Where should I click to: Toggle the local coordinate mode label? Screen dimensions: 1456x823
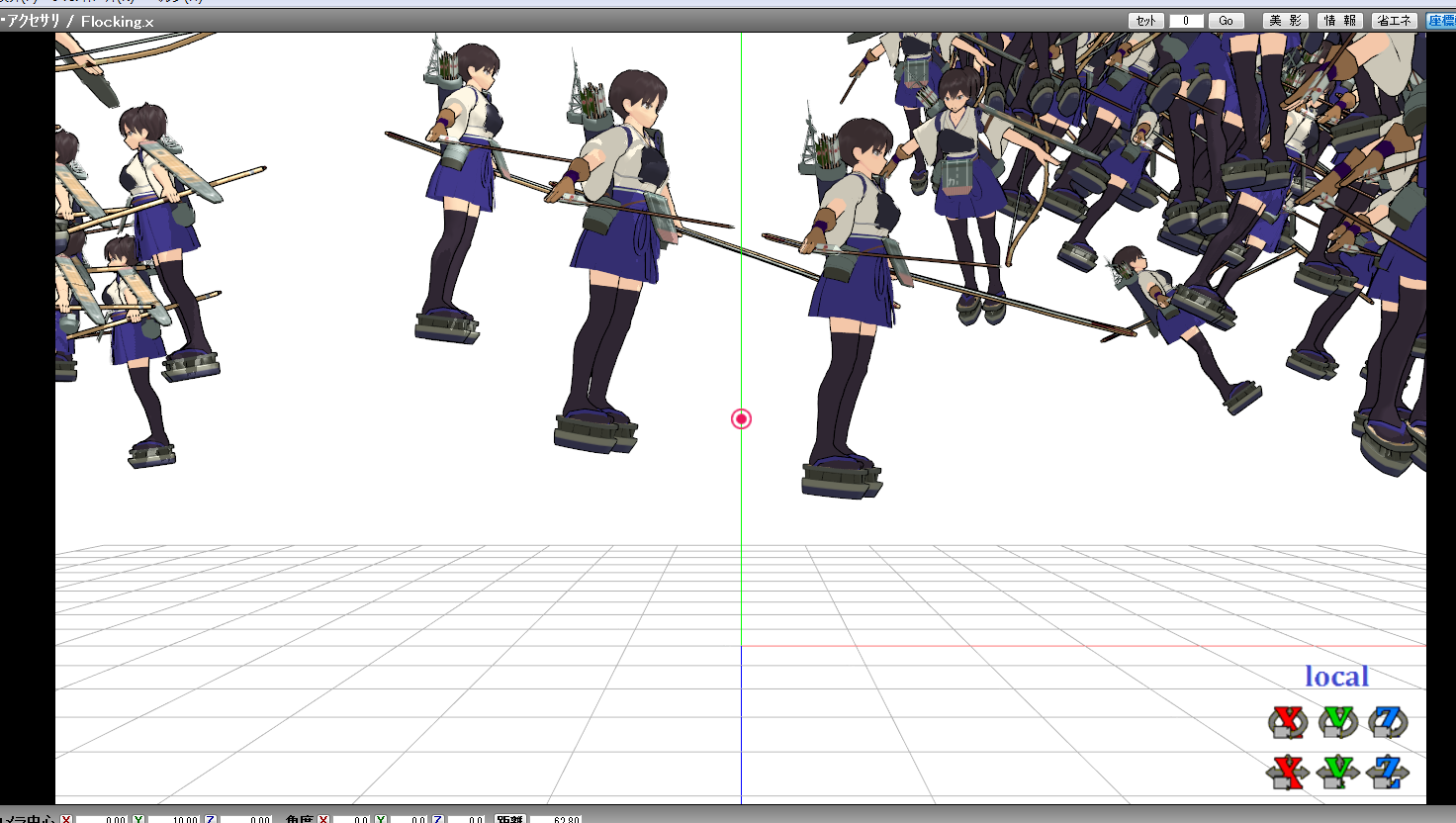coord(1336,677)
